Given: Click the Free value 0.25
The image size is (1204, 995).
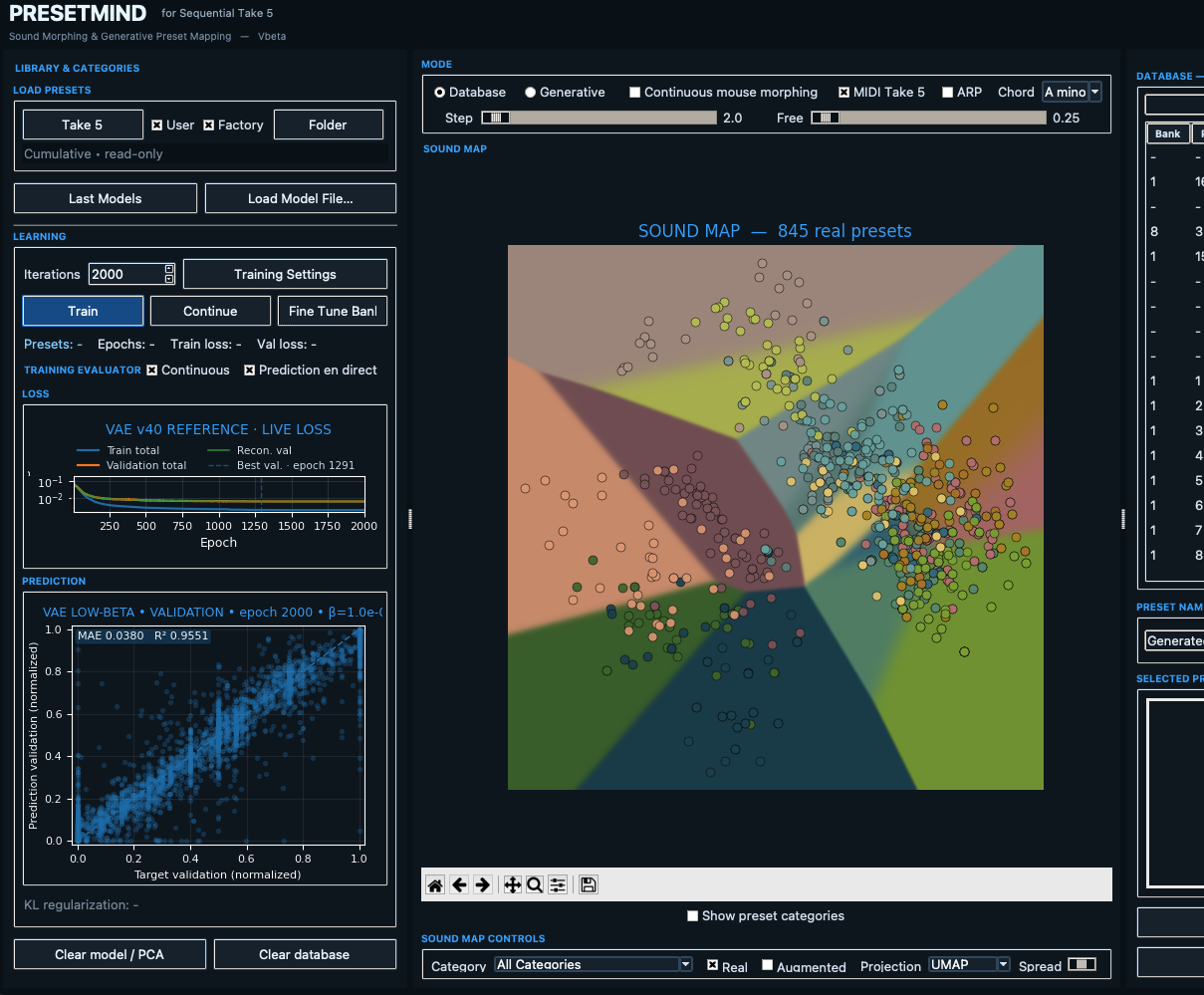Looking at the screenshot, I should (1066, 118).
